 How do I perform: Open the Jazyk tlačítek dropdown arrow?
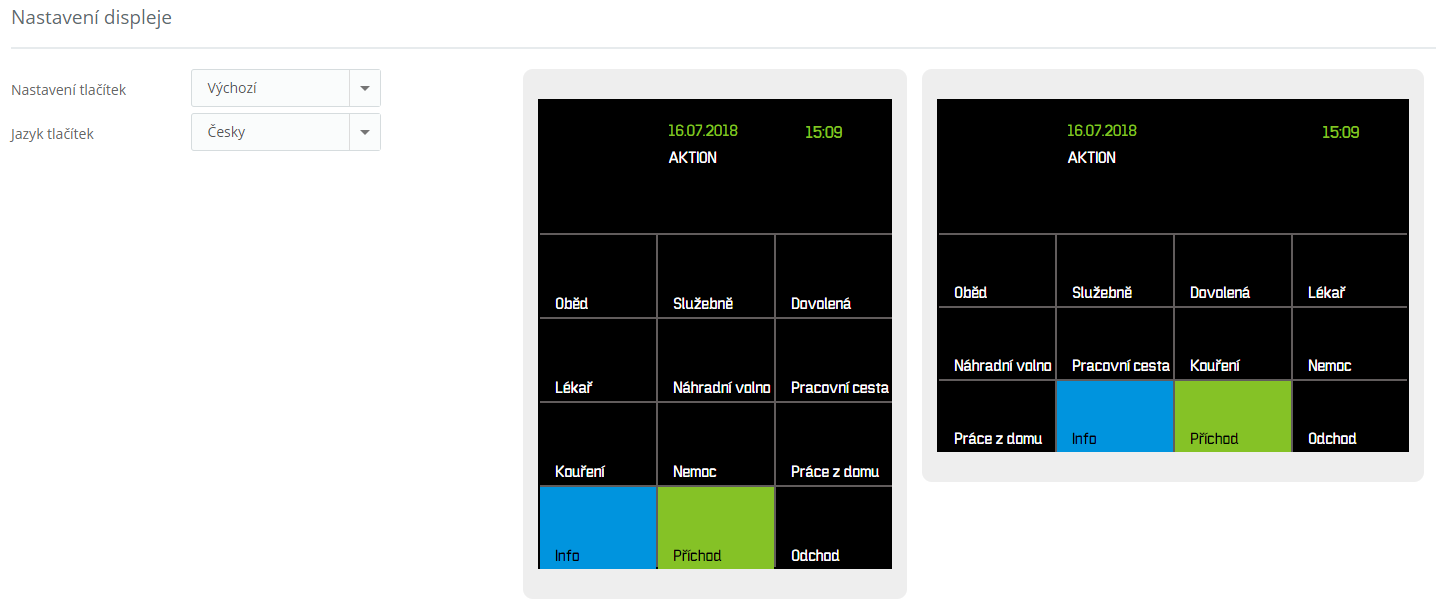pyautogui.click(x=364, y=132)
